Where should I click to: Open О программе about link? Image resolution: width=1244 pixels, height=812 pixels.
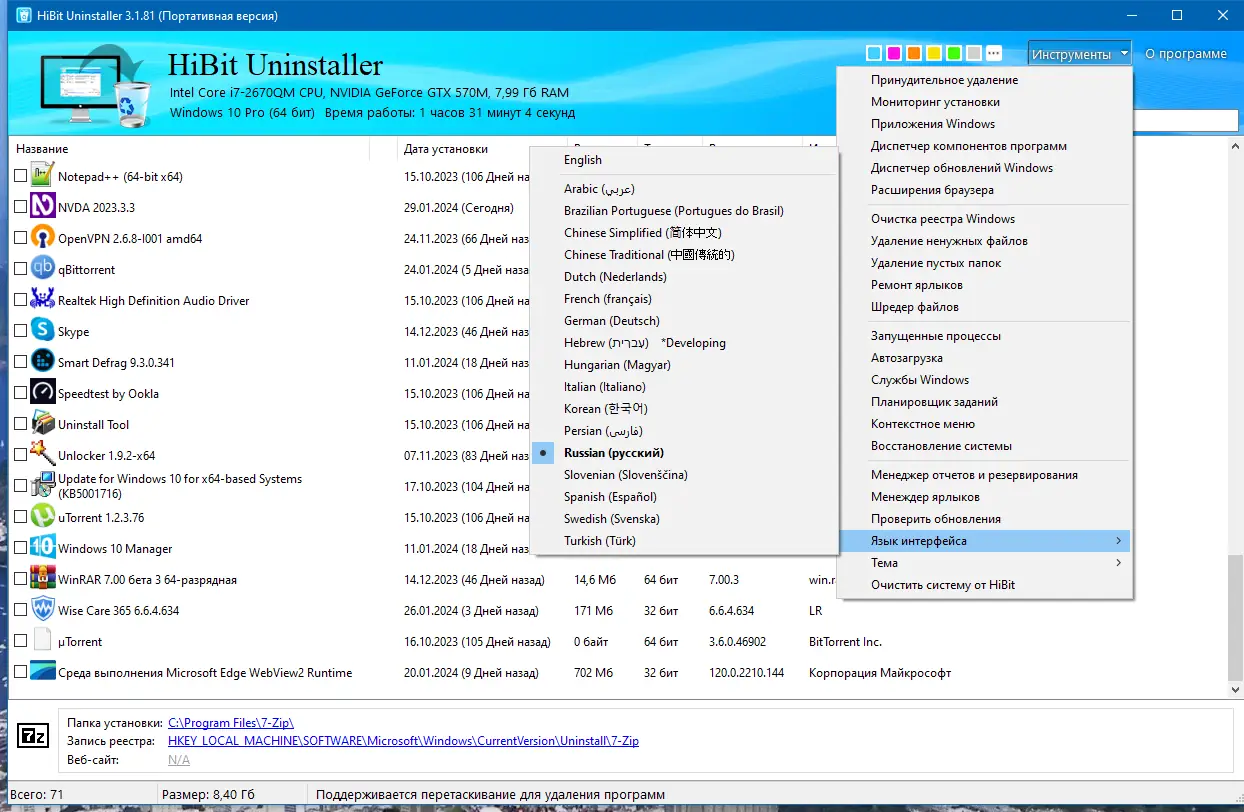click(1186, 54)
